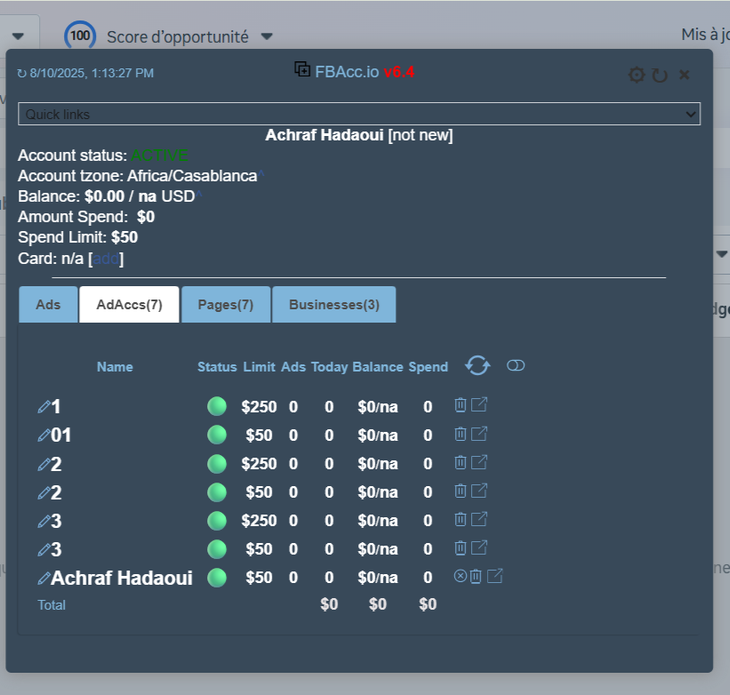730x695 pixels.
Task: Toggle the switch in the table header
Action: 516,366
